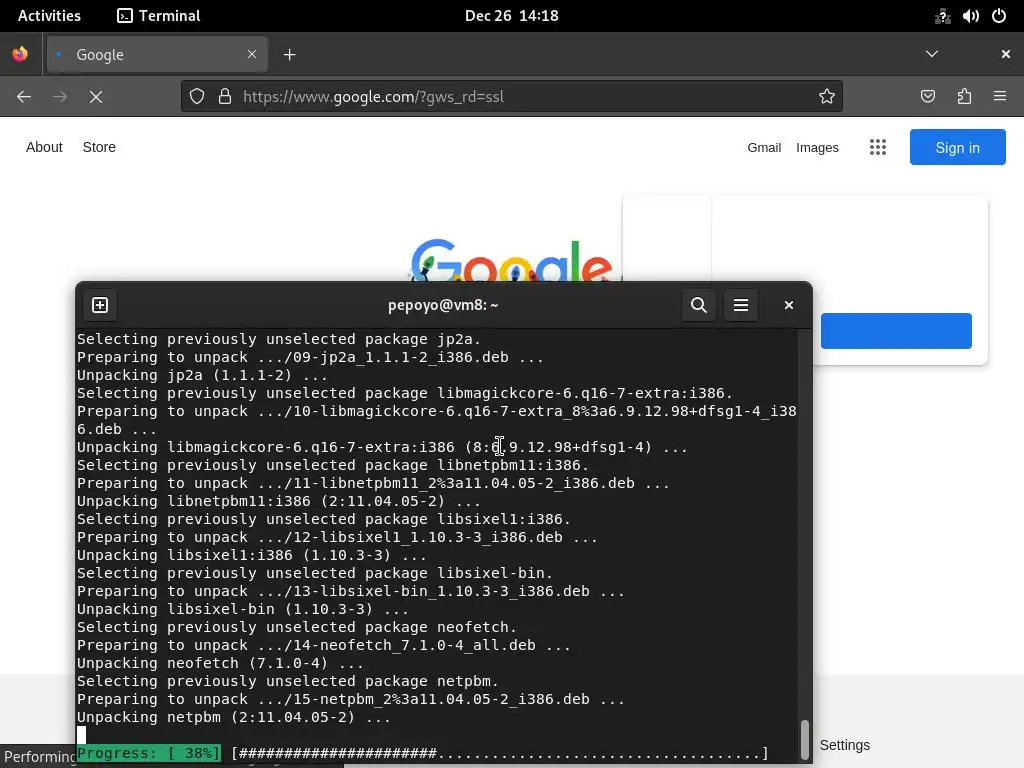Open a new browser tab
The height and width of the screenshot is (768, 1024).
point(289,55)
